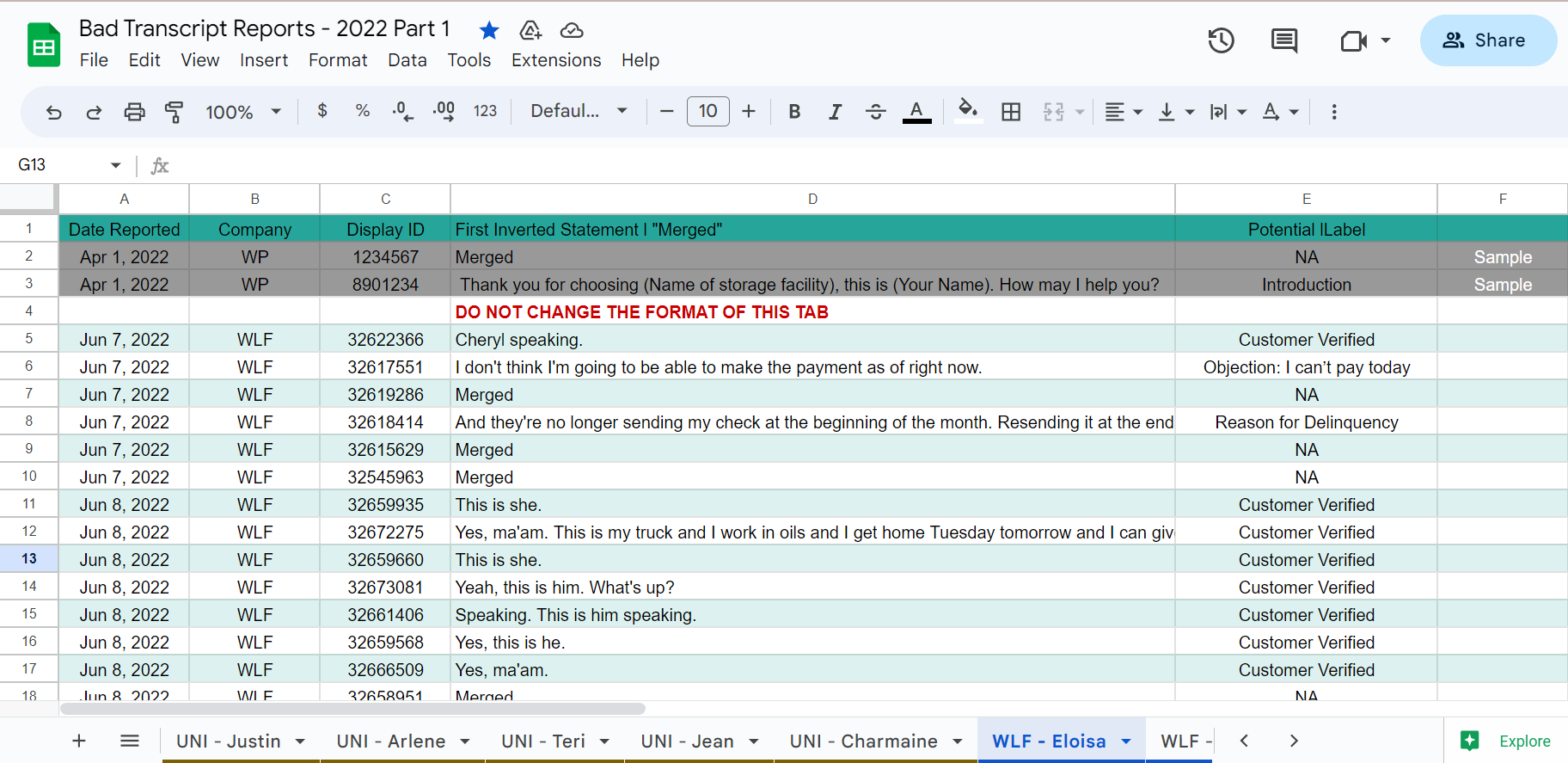
Task: Switch to UNI - Arlene tab
Action: click(391, 741)
